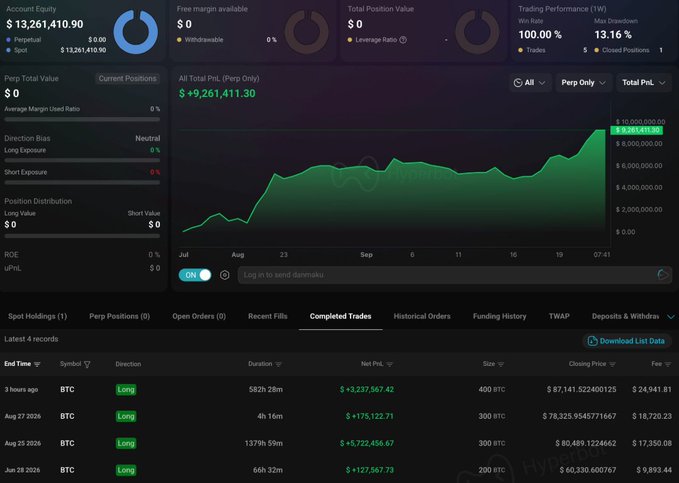The image size is (679, 483).
Task: Click the Average Margin Used Ratio bar
Action: pos(82,119)
